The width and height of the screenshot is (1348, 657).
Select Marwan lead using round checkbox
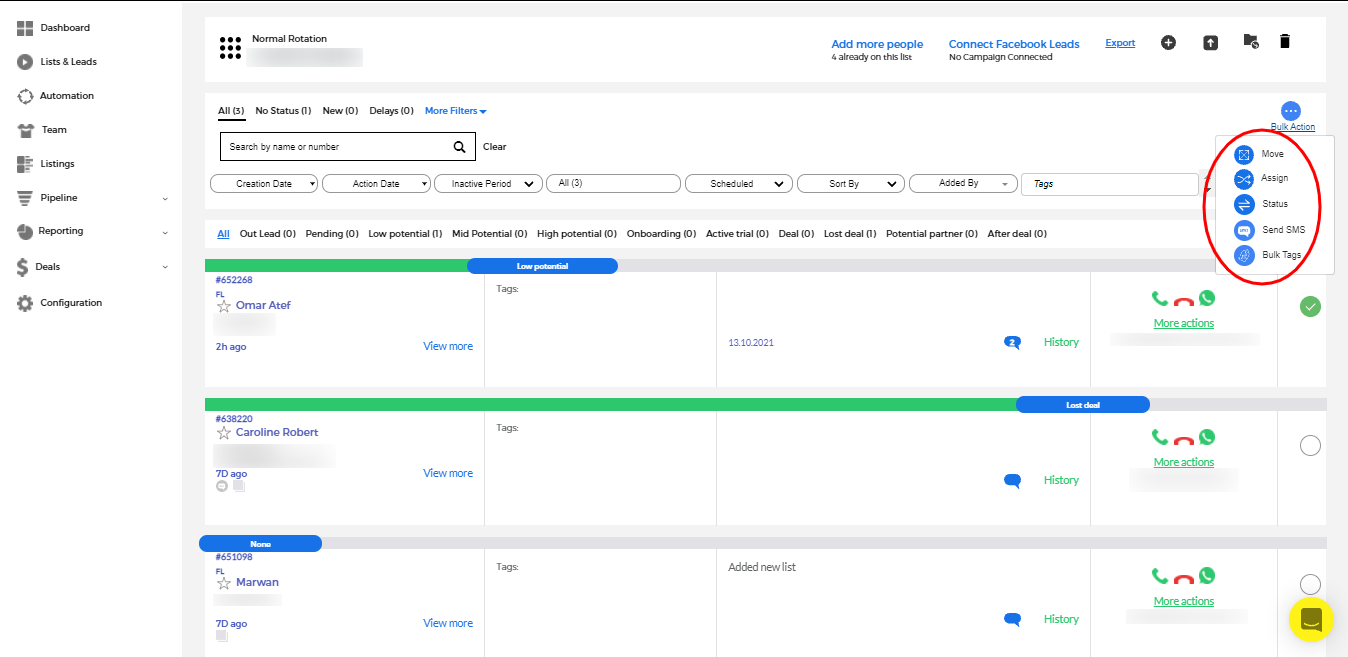[1310, 584]
